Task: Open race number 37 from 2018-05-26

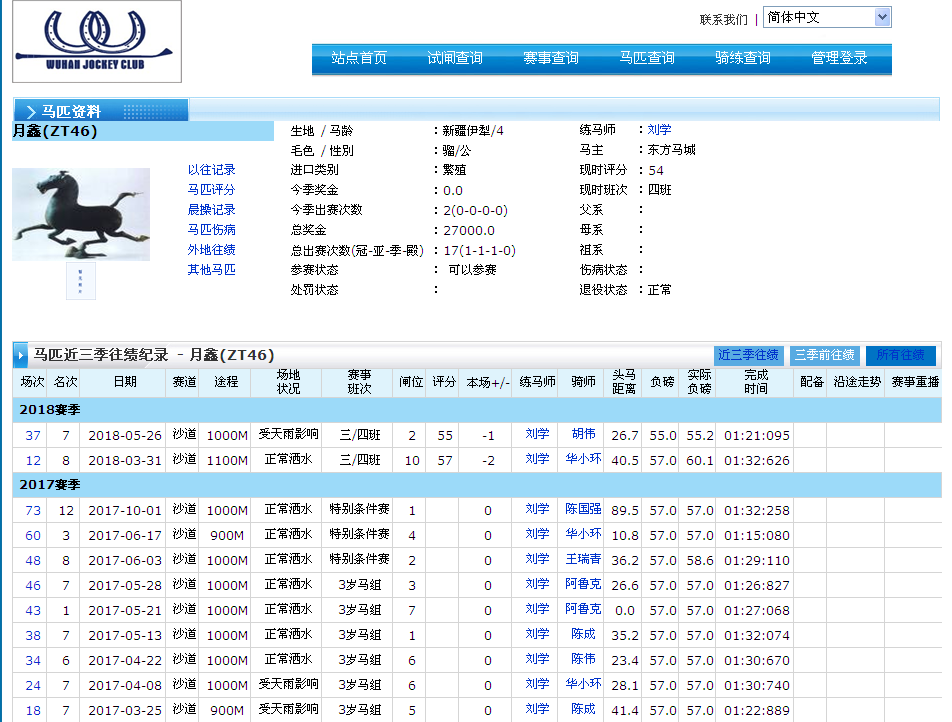Action: click(33, 435)
